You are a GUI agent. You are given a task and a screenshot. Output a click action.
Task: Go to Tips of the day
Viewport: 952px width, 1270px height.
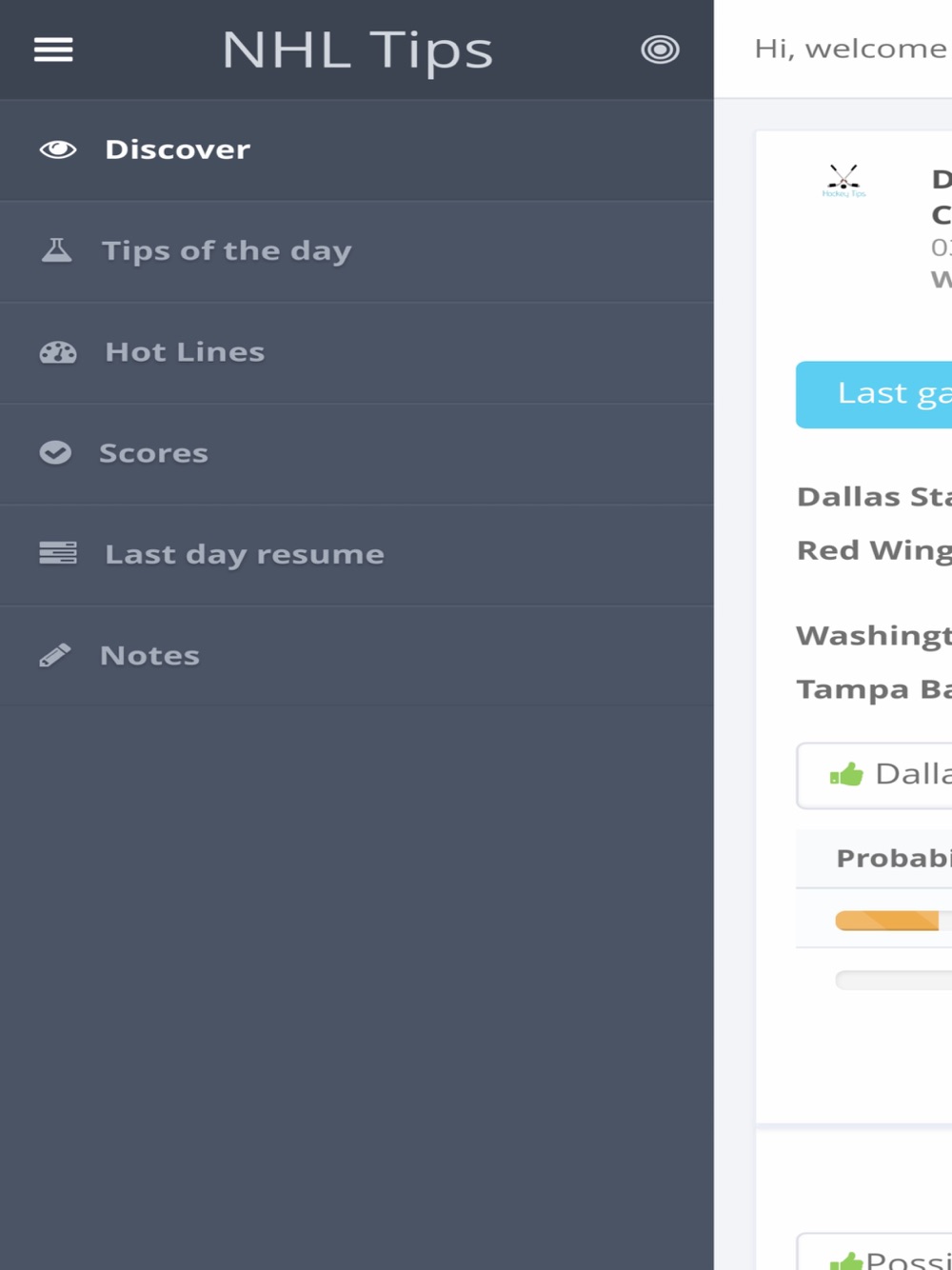pos(357,251)
